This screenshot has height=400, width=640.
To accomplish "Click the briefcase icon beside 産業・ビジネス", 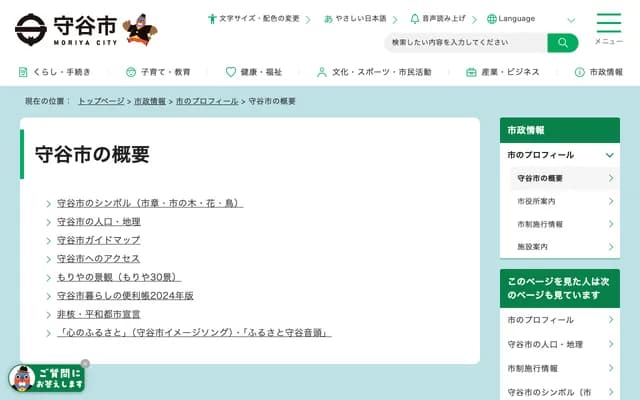I will 471,72.
